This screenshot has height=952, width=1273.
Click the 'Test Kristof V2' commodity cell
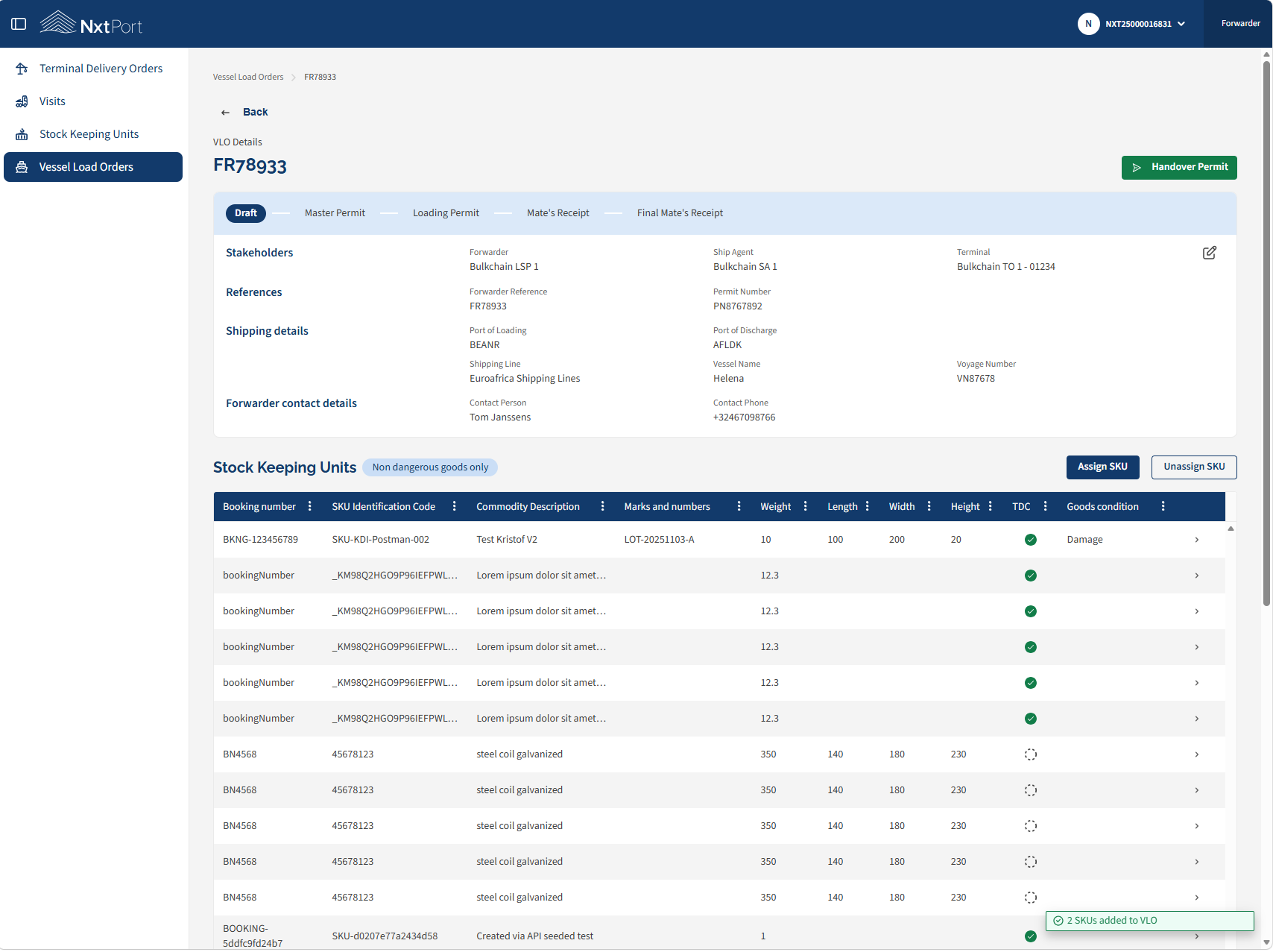point(507,540)
